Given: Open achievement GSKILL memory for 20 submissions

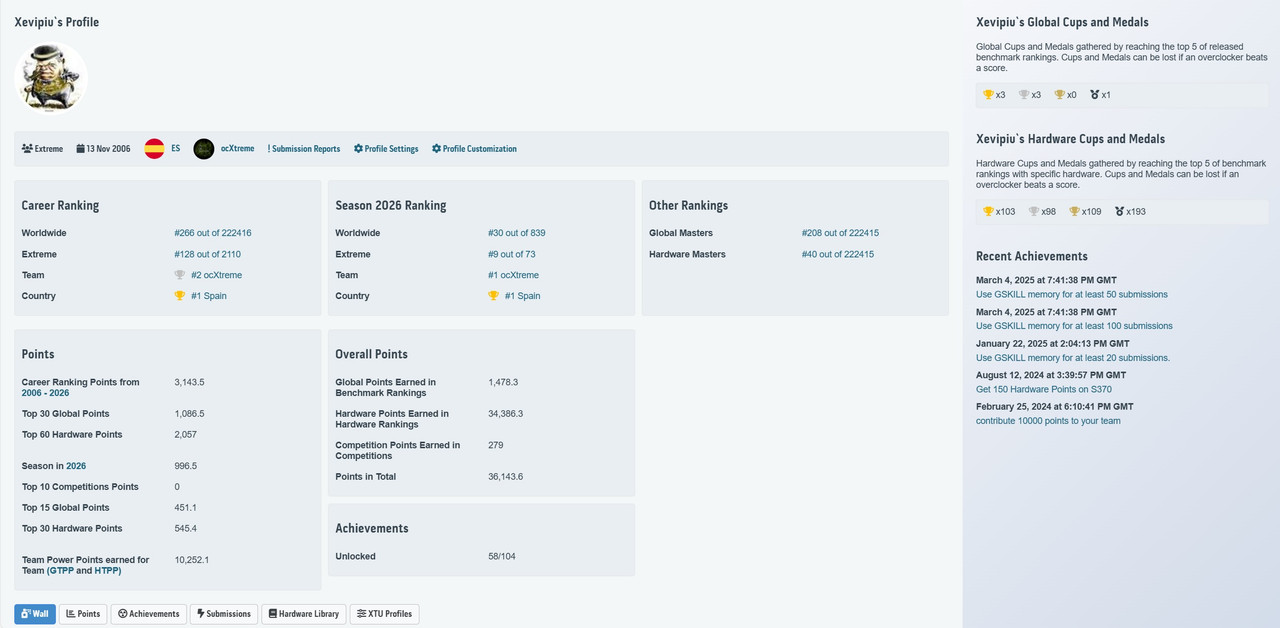Looking at the screenshot, I should [1073, 358].
